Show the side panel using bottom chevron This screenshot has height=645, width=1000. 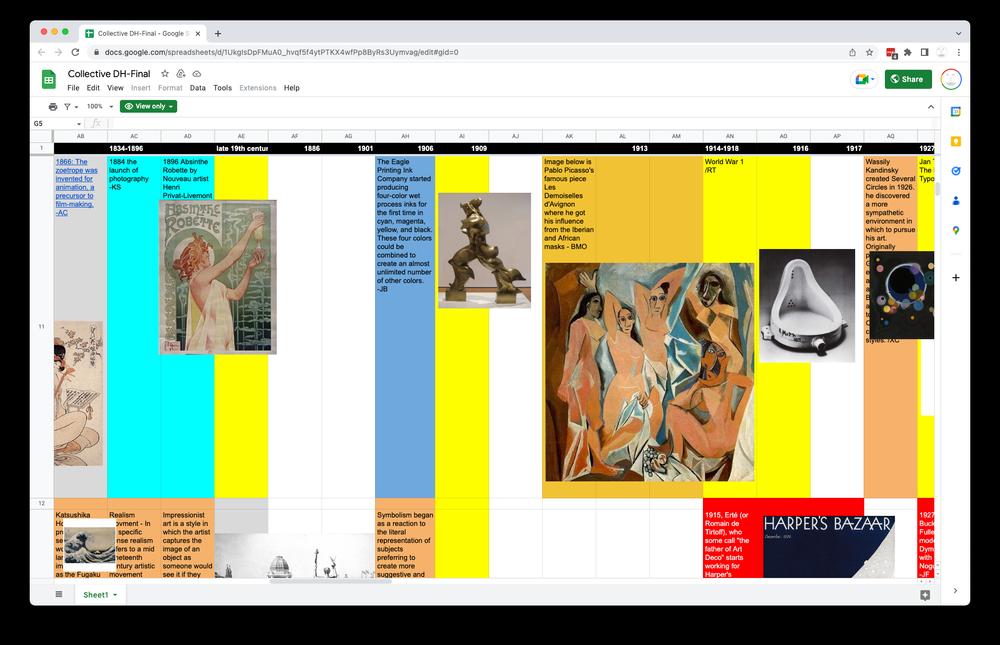point(955,591)
